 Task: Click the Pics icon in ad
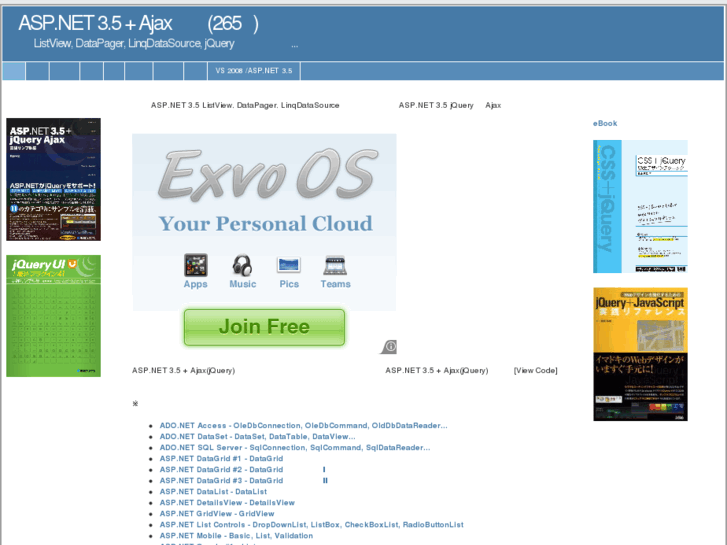coord(288,265)
